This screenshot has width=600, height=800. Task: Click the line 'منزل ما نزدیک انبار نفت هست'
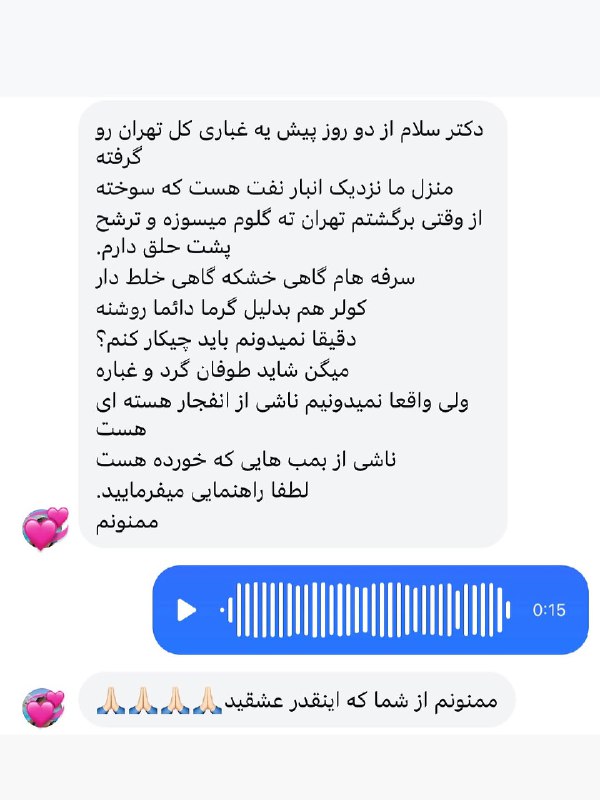274,189
